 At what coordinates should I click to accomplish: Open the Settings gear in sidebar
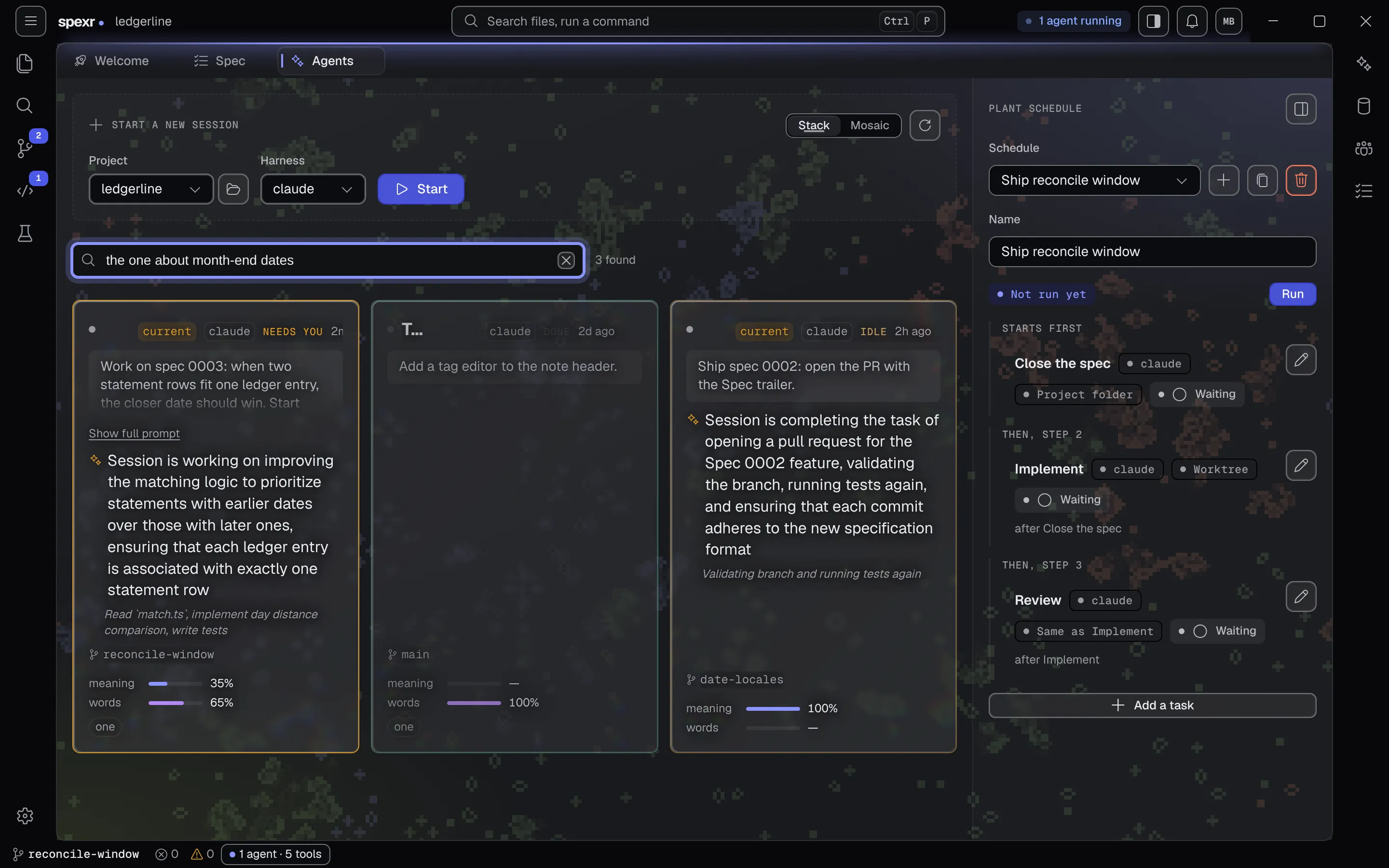[x=25, y=816]
